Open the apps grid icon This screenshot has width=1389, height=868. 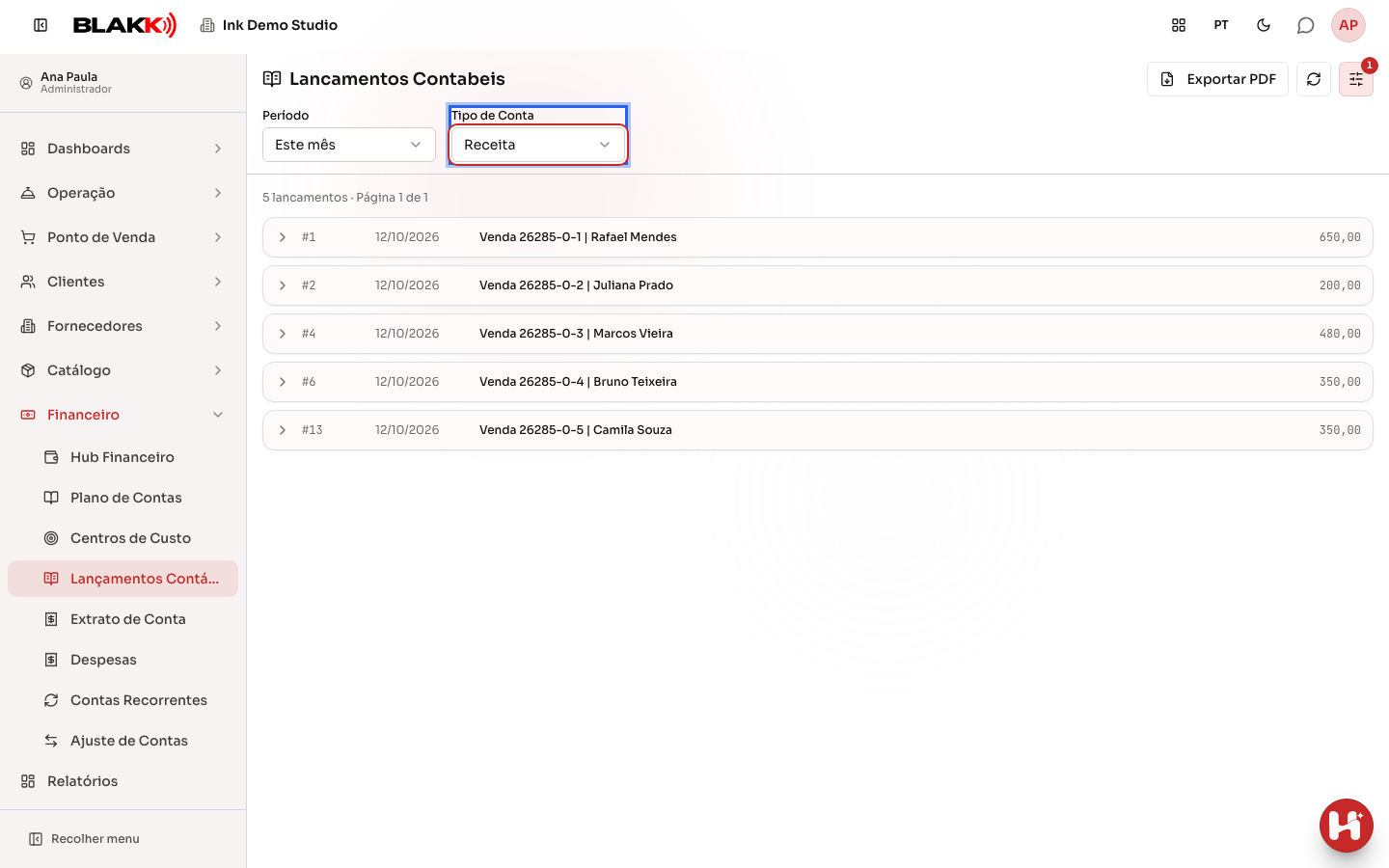[1179, 25]
